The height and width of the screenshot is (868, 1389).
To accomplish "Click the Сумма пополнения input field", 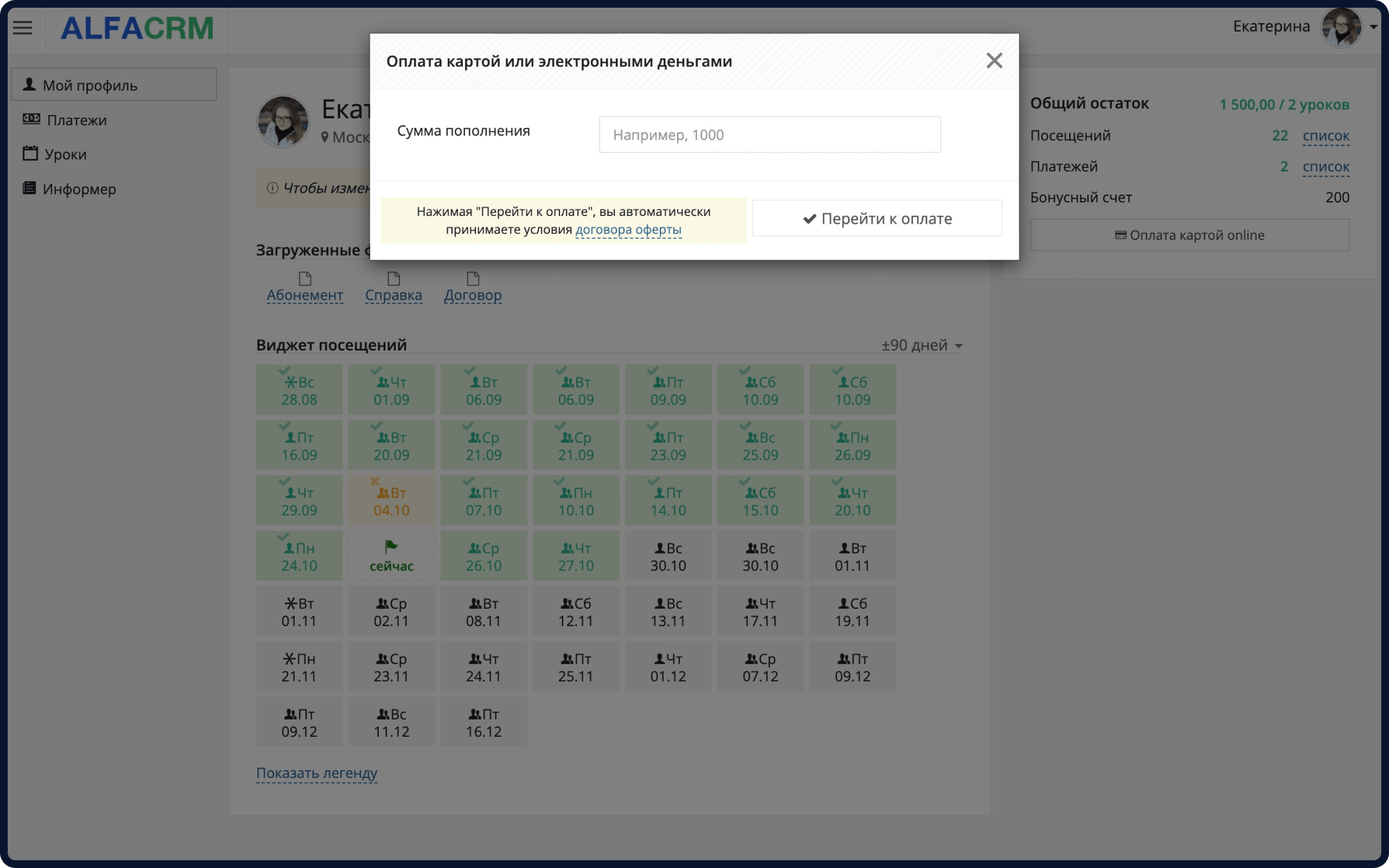I will [x=769, y=134].
